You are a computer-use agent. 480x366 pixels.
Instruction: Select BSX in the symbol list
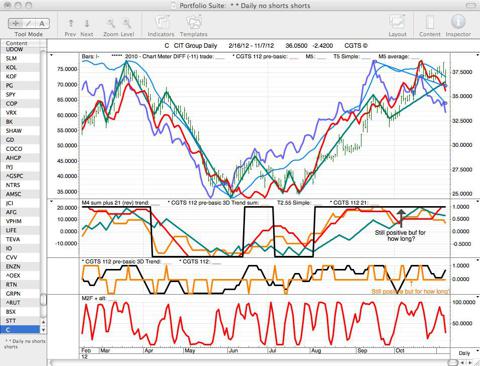coord(21,312)
